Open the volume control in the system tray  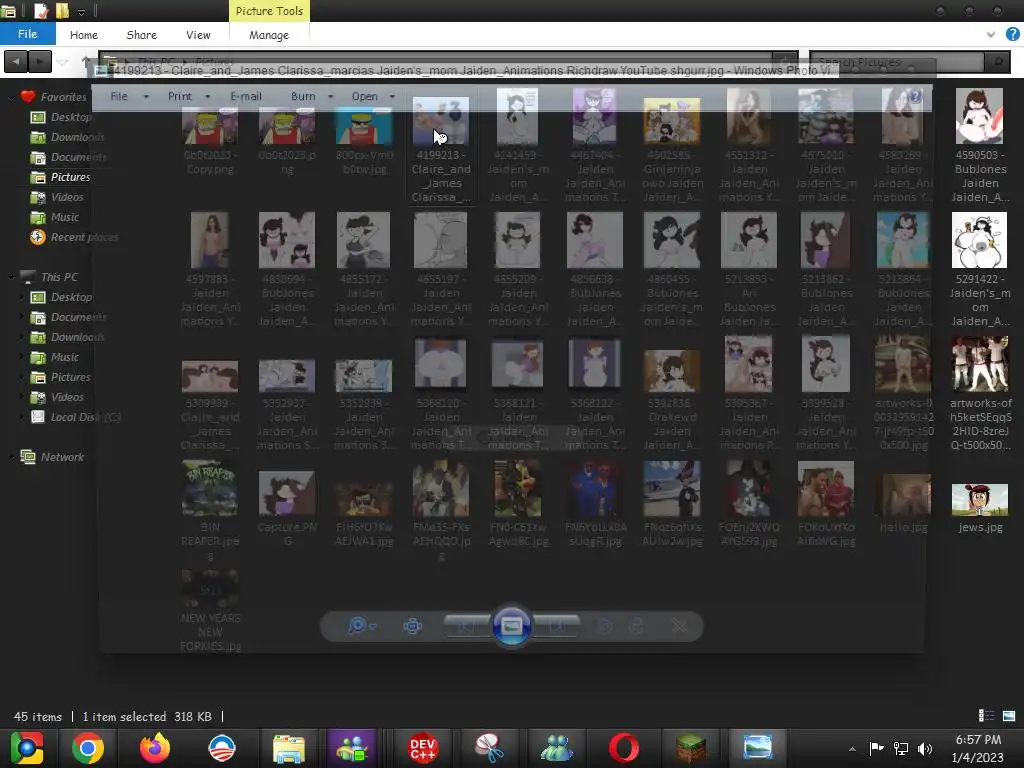925,748
